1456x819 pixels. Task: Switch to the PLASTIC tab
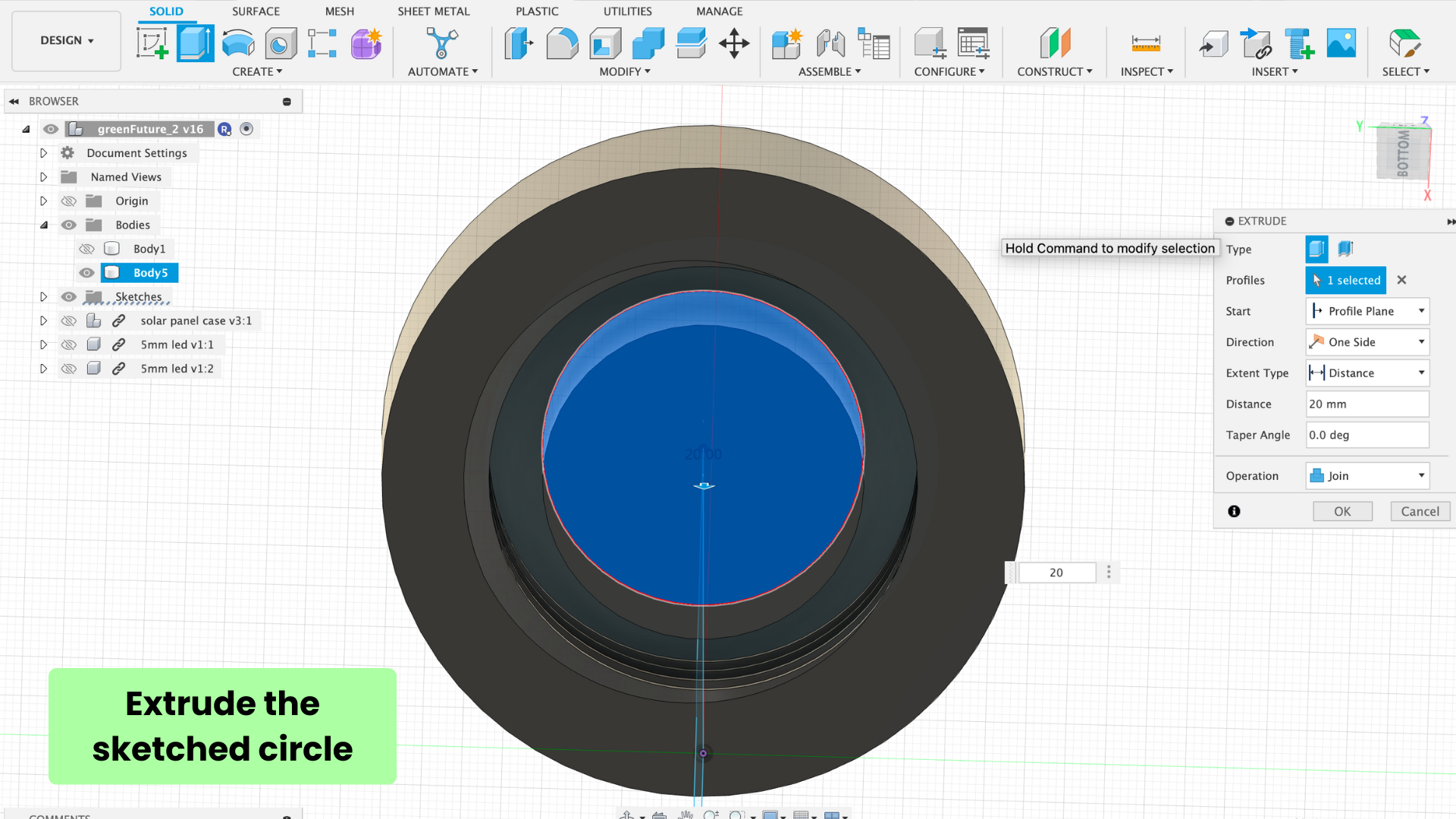tap(537, 11)
